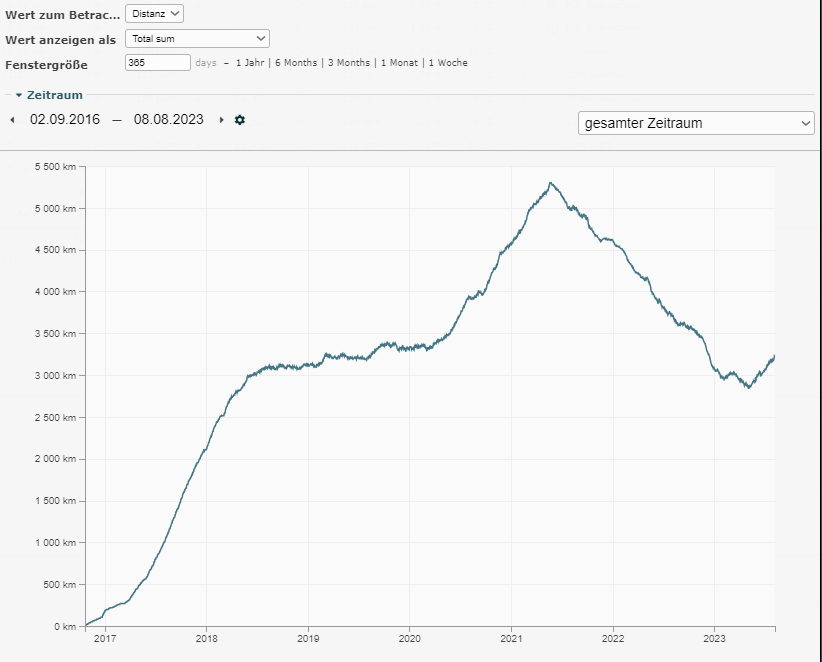This screenshot has height=662, width=822.
Task: Open the Distanz value dropdown
Action: point(155,13)
